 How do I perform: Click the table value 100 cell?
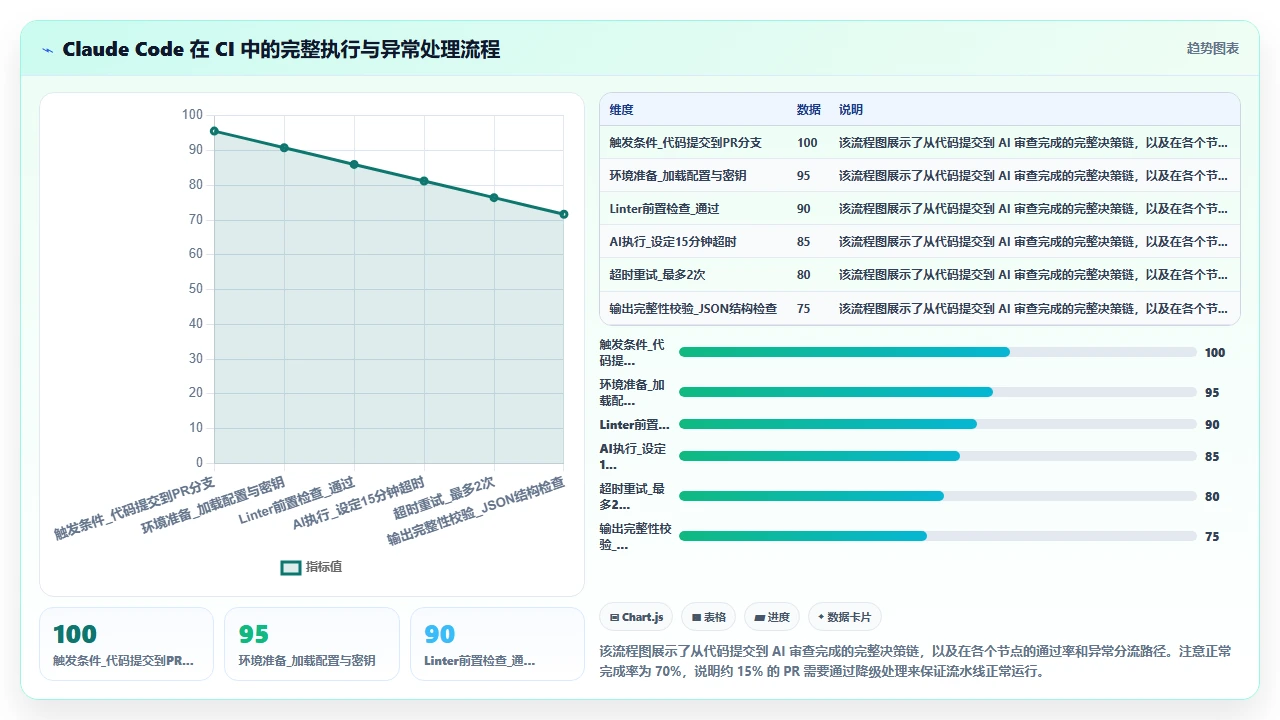click(x=807, y=143)
